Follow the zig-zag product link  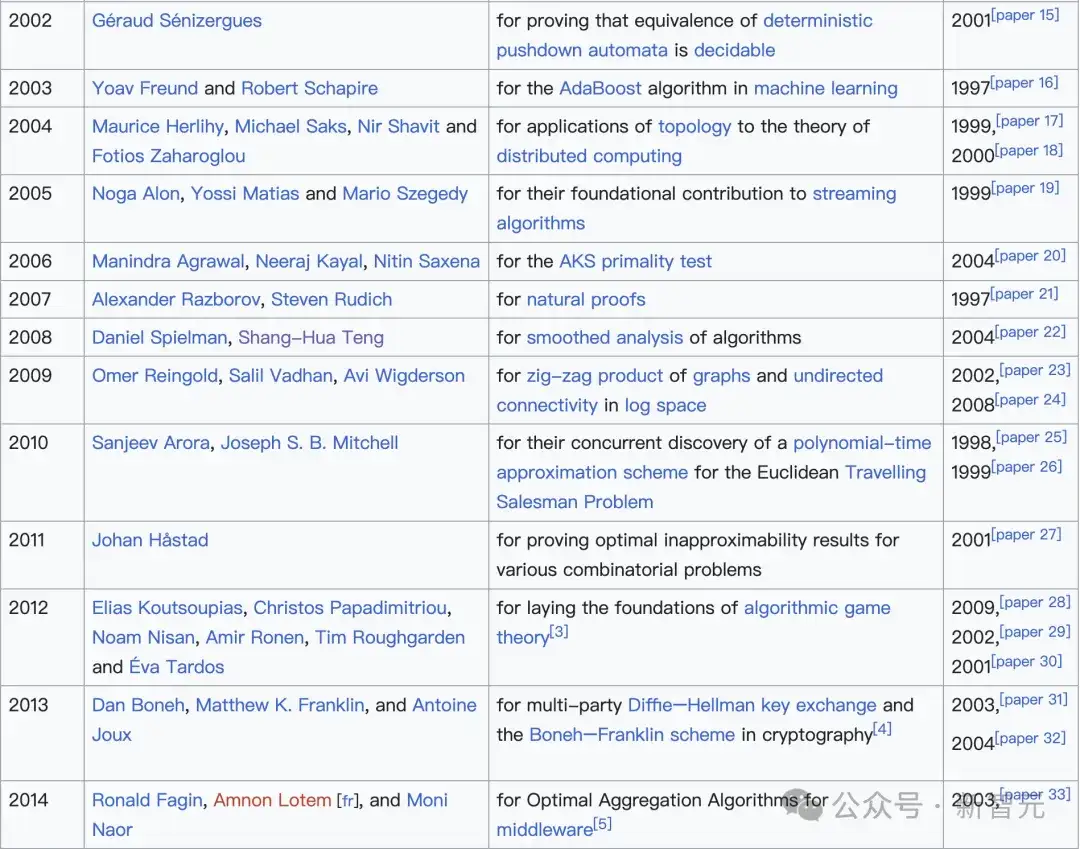coord(594,375)
